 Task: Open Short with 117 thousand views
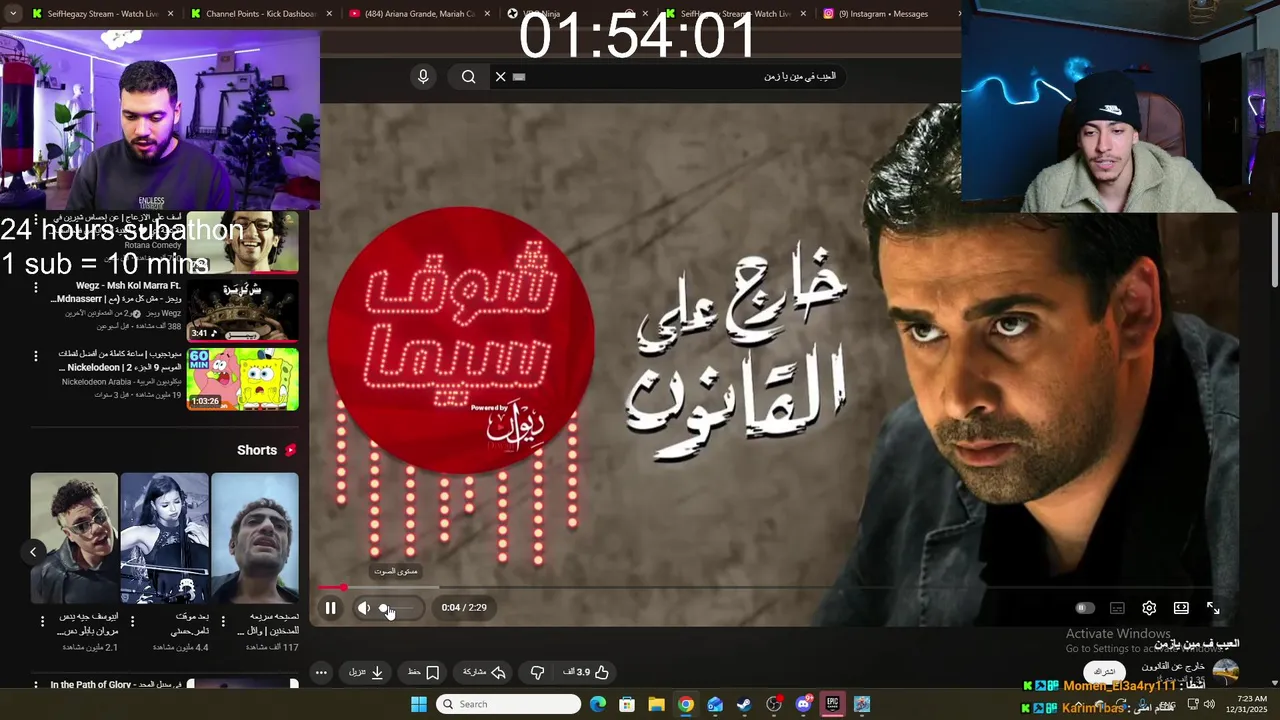pos(255,538)
